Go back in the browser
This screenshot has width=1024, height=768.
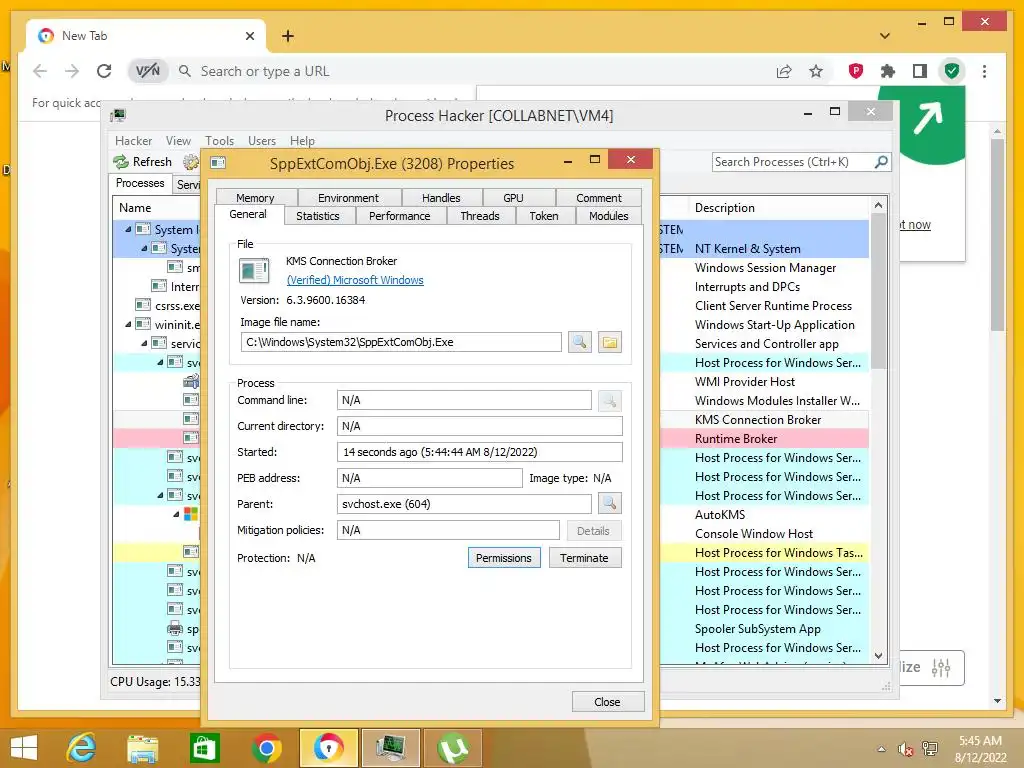40,71
